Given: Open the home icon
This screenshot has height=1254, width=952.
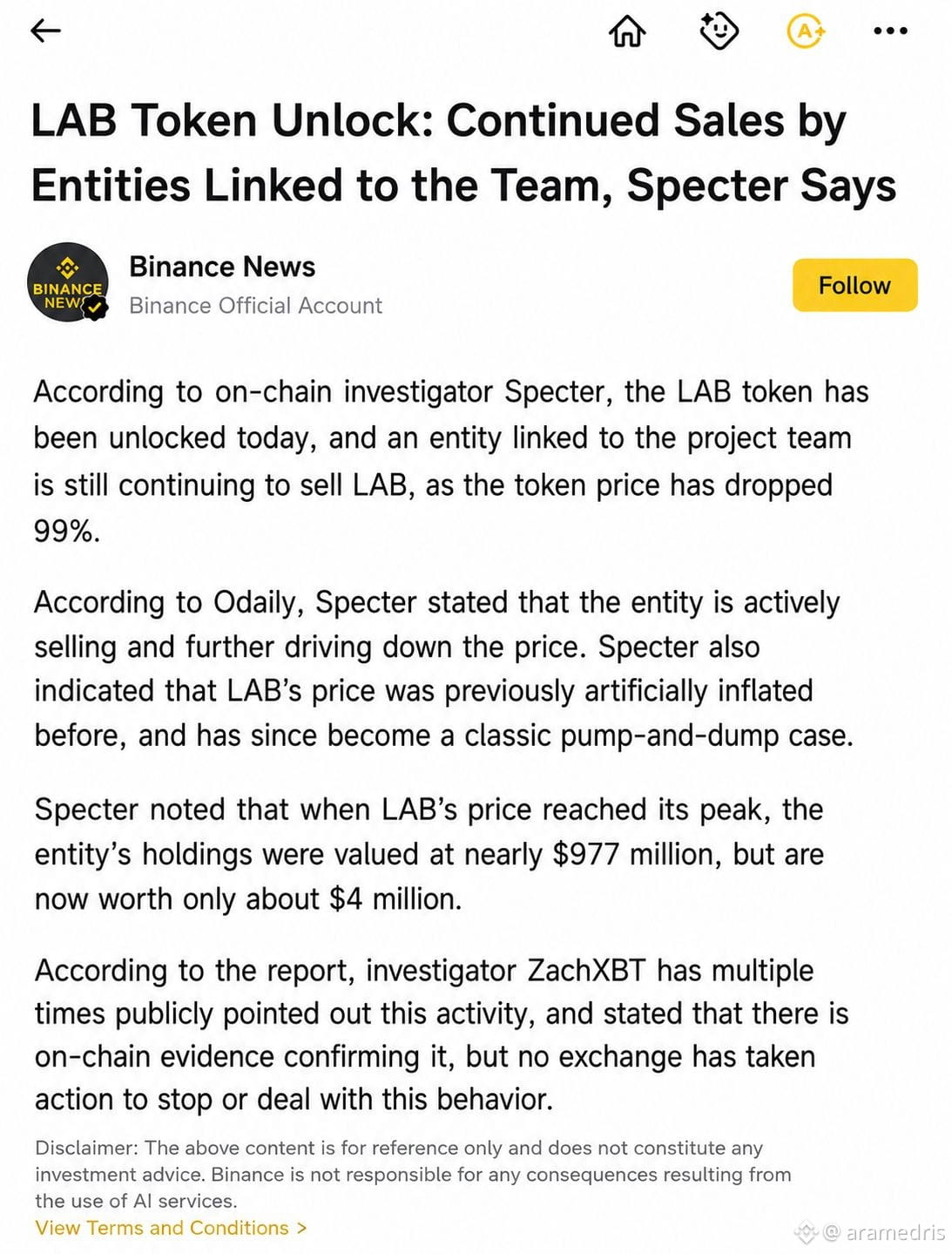Looking at the screenshot, I should (x=627, y=31).
